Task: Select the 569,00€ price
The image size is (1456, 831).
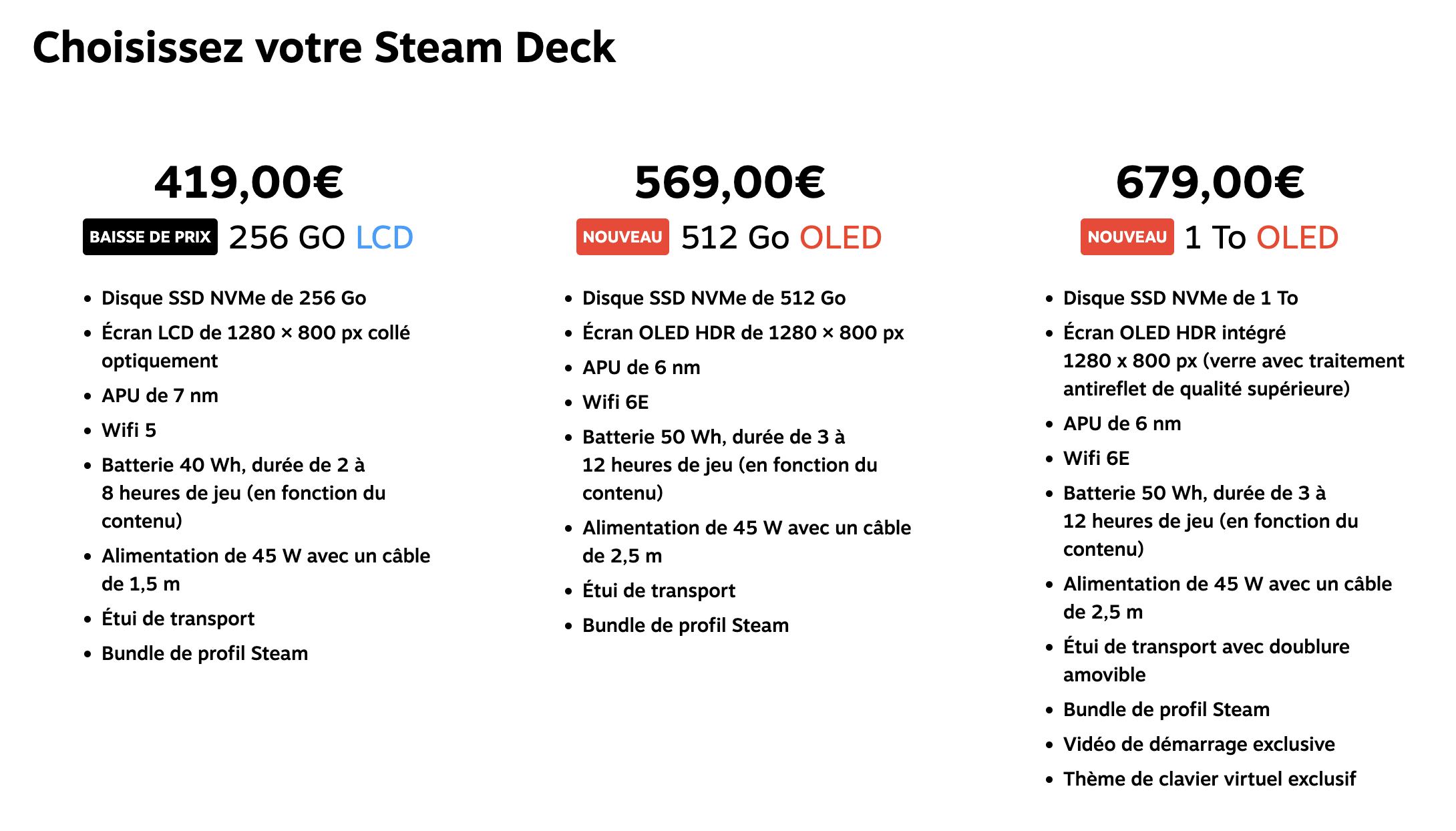Action: click(730, 182)
